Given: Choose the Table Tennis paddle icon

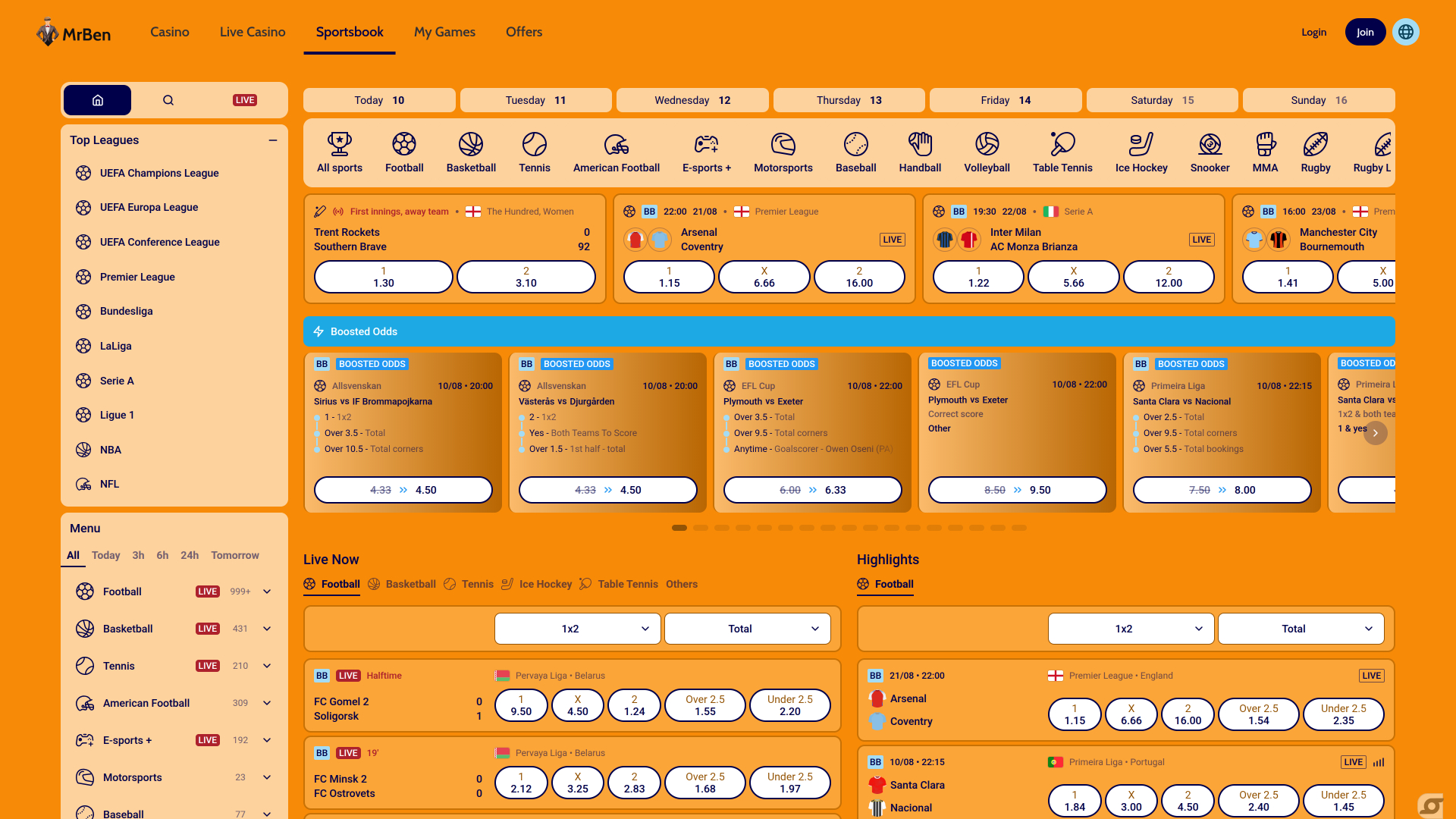Looking at the screenshot, I should (1062, 144).
